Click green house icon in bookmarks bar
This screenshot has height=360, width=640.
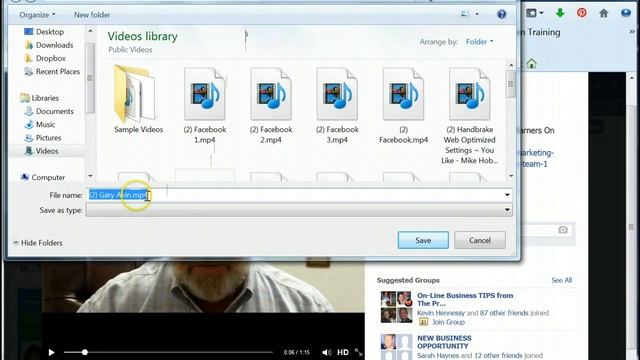531,64
